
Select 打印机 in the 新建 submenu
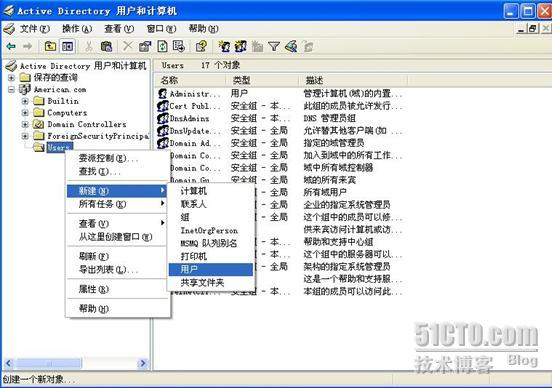click(x=211, y=257)
